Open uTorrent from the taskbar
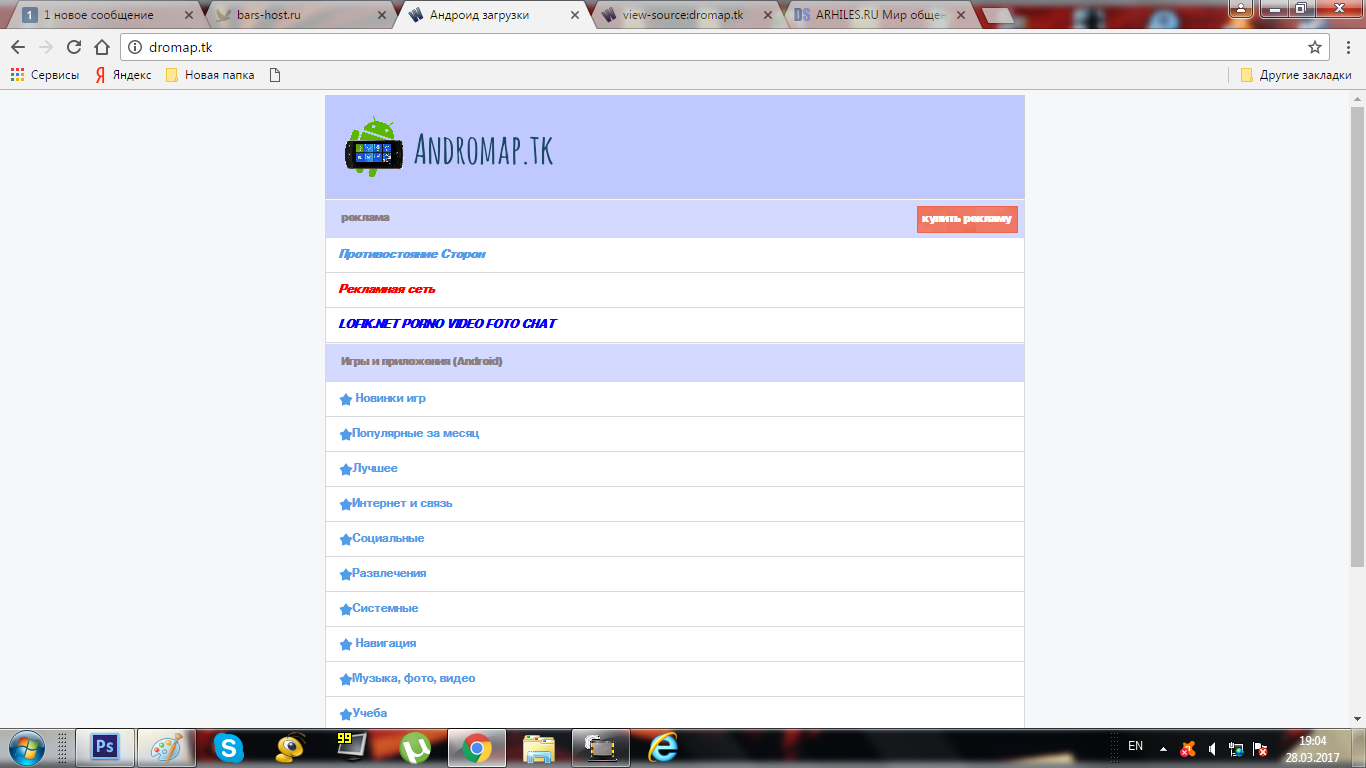The width and height of the screenshot is (1366, 768). tap(414, 747)
